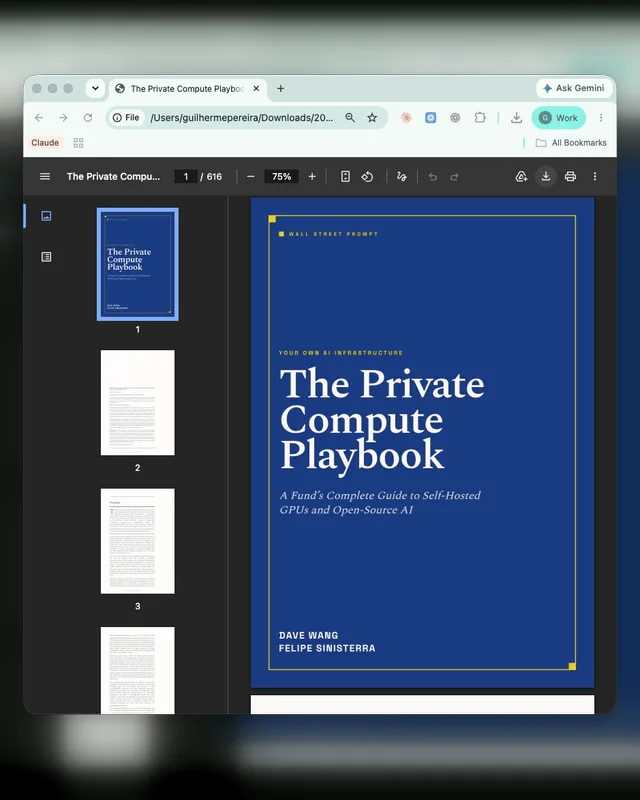Bookmark this page with star icon
This screenshot has height=800, width=640.
(x=372, y=118)
